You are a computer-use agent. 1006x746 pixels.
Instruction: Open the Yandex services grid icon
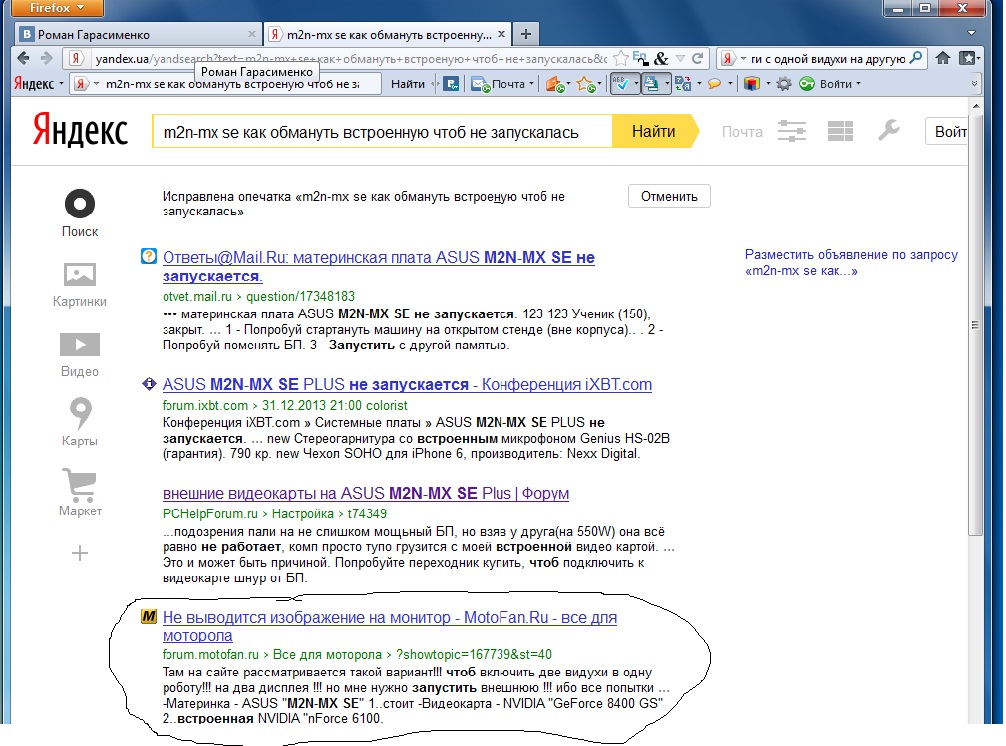840,131
